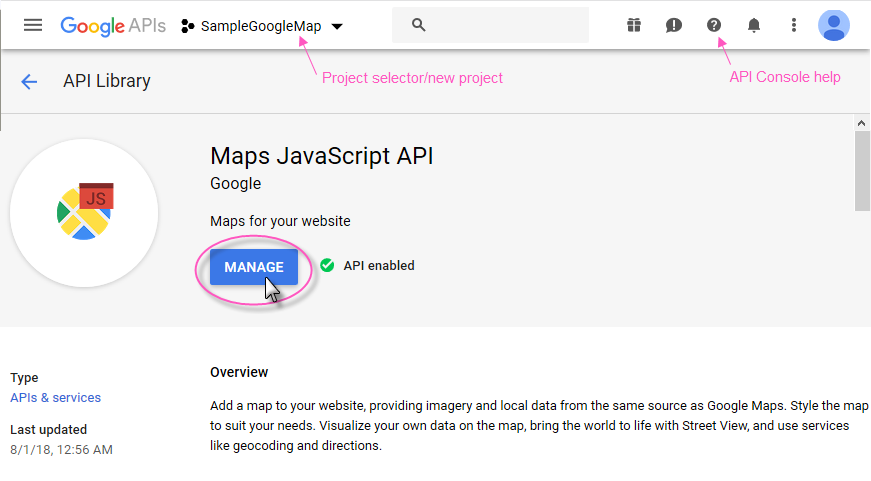The width and height of the screenshot is (871, 481).
Task: Click the project selector dropdown arrow
Action: point(337,26)
